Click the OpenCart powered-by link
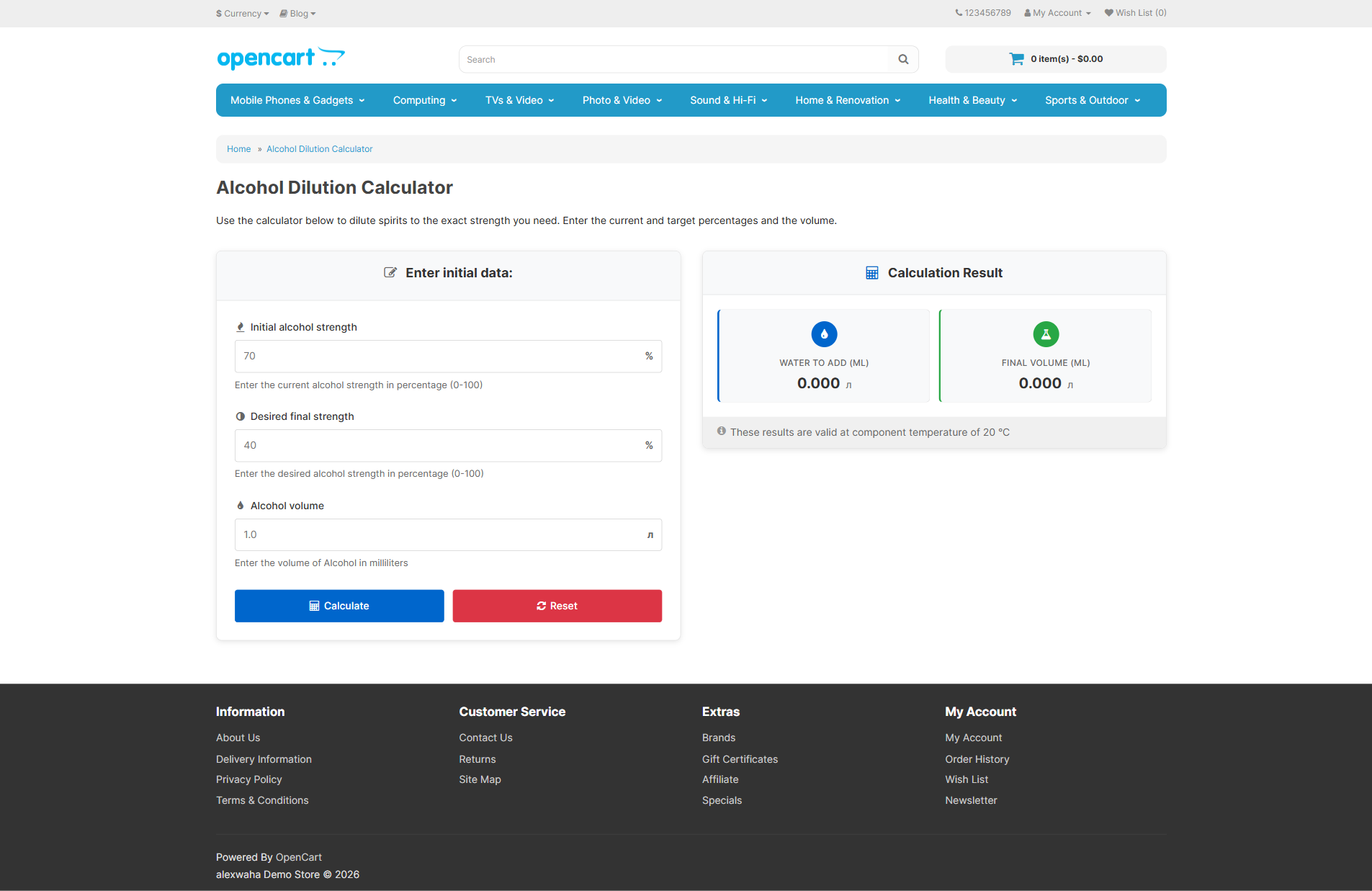Viewport: 1372px width, 891px height. (x=299, y=857)
